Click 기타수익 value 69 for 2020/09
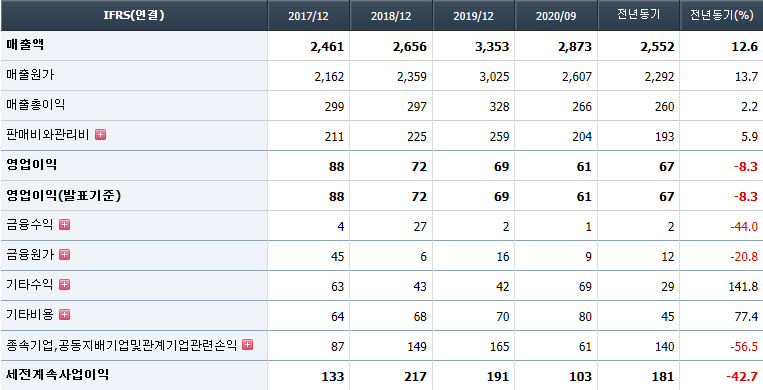Image resolution: width=763 pixels, height=390 pixels. click(585, 287)
